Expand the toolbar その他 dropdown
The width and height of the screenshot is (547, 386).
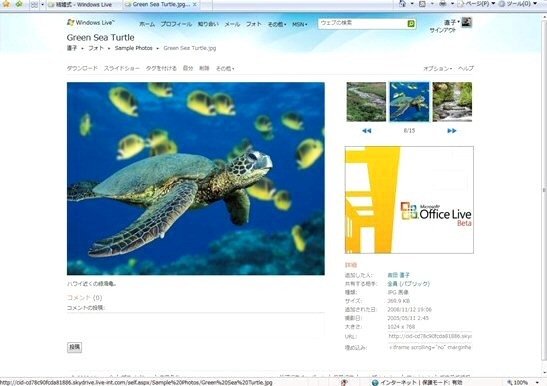(225, 68)
